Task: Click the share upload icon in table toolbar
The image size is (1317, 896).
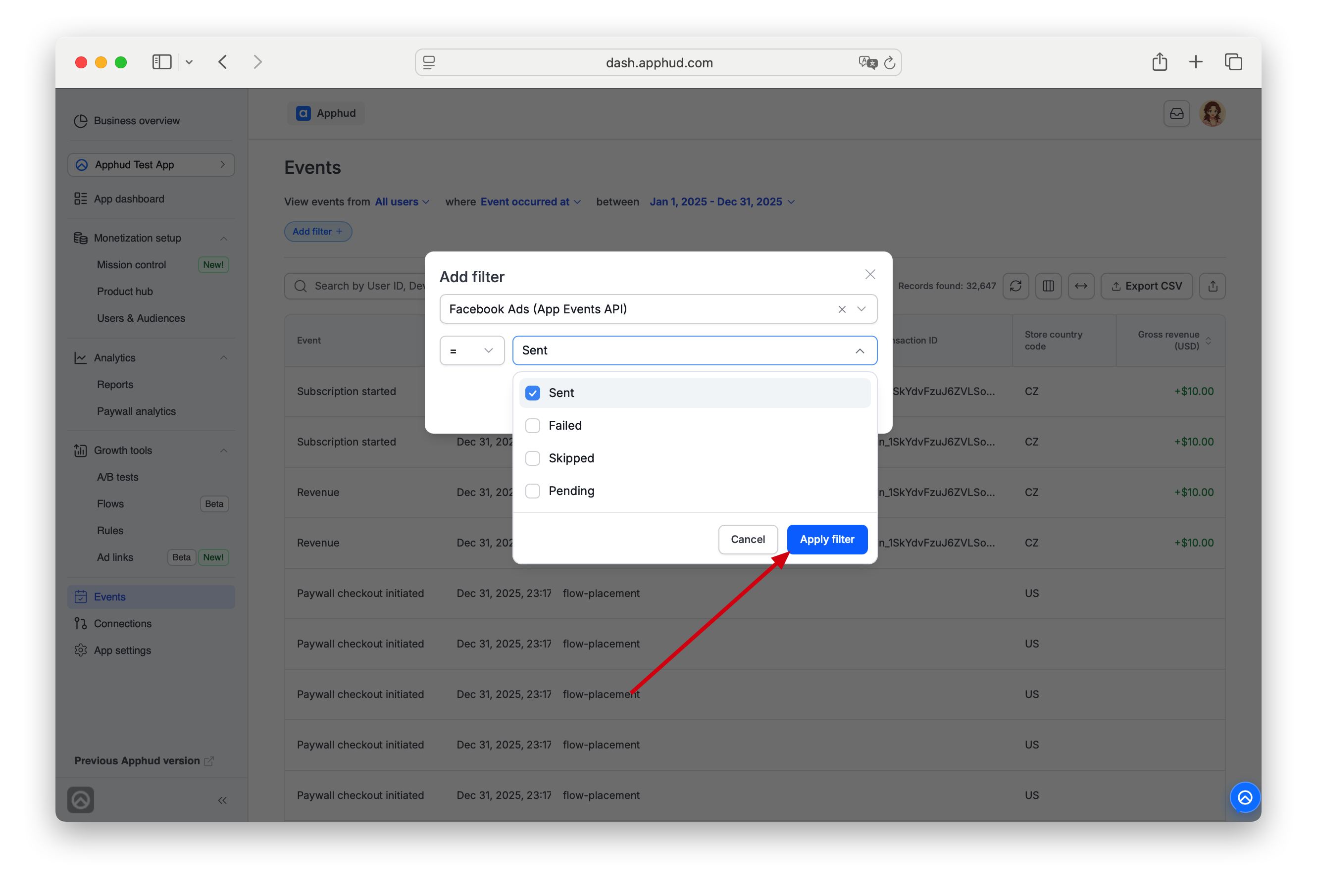Action: point(1212,286)
